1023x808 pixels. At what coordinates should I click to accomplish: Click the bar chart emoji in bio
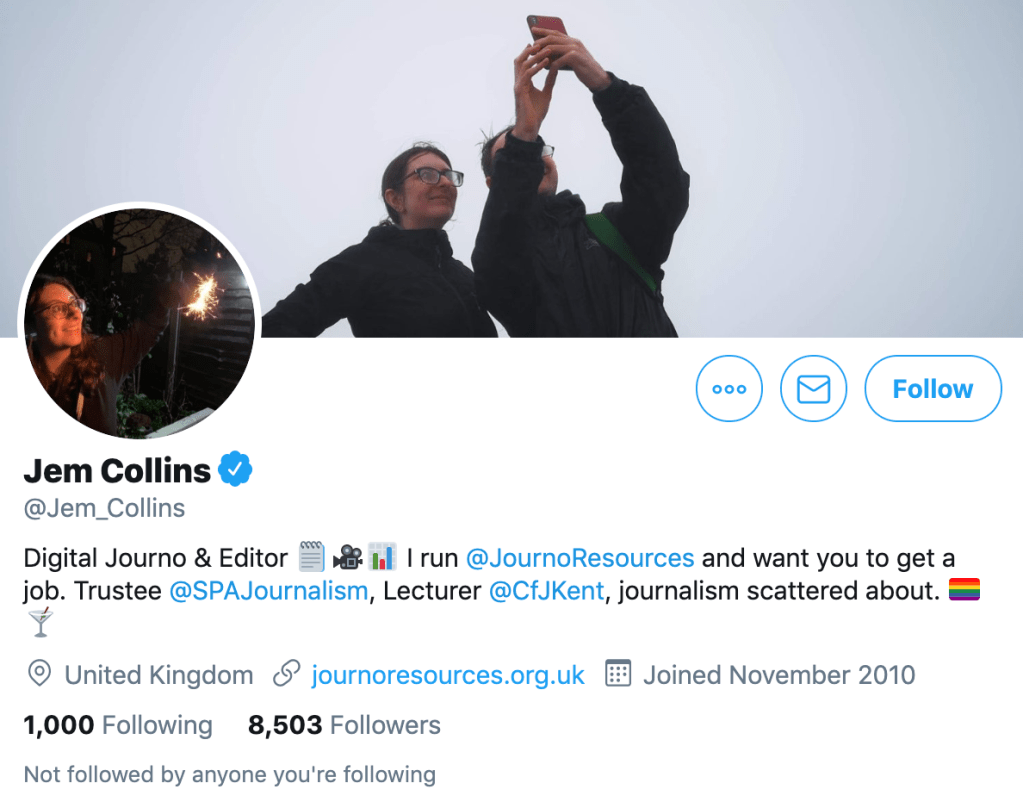pos(381,557)
